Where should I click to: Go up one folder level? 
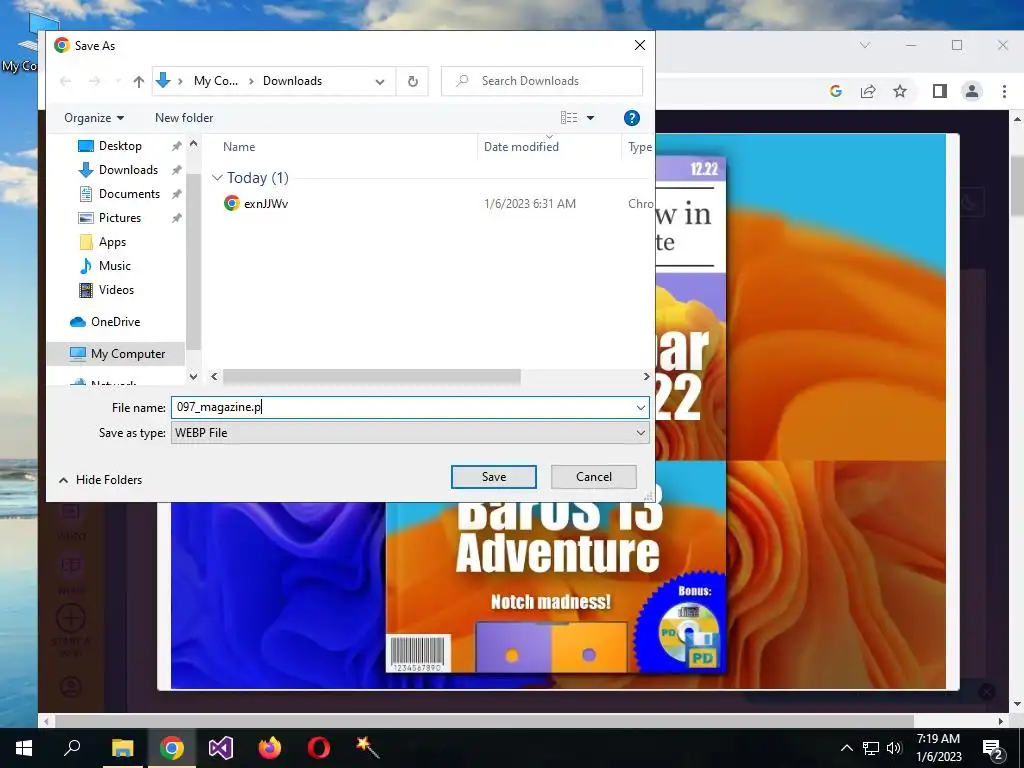pos(138,81)
